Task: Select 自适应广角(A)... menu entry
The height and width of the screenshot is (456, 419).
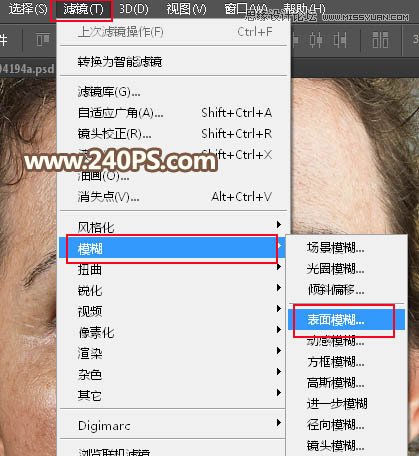Action: point(173,113)
